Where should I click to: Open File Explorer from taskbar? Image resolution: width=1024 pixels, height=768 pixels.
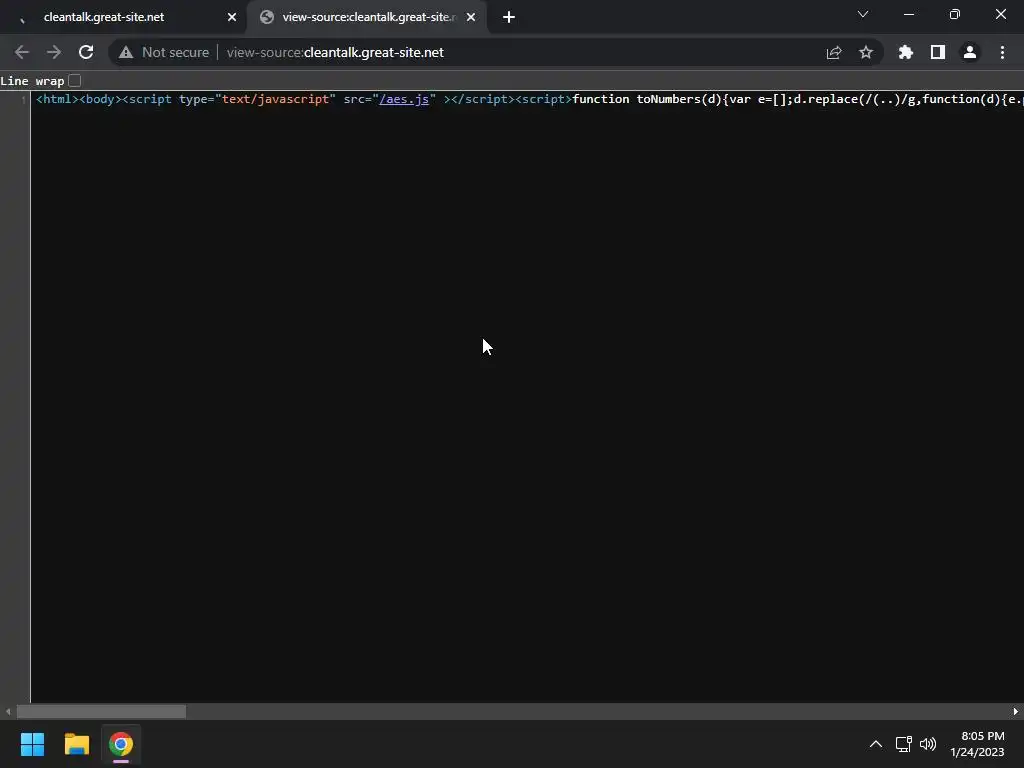[76, 744]
